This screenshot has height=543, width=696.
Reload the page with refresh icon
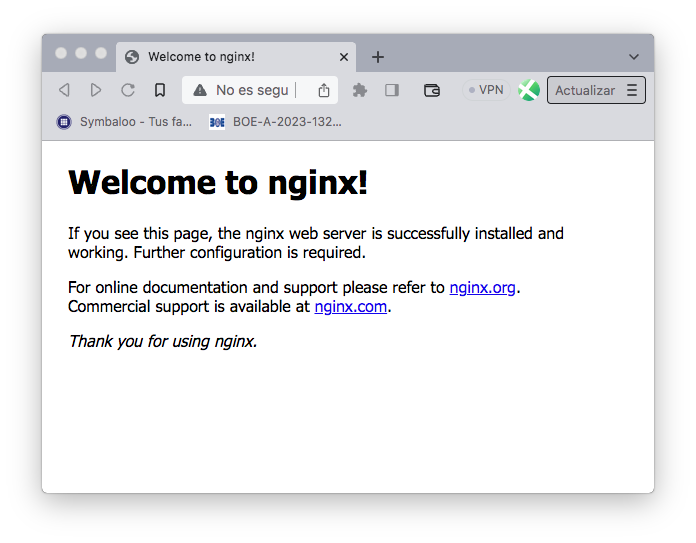click(x=128, y=90)
